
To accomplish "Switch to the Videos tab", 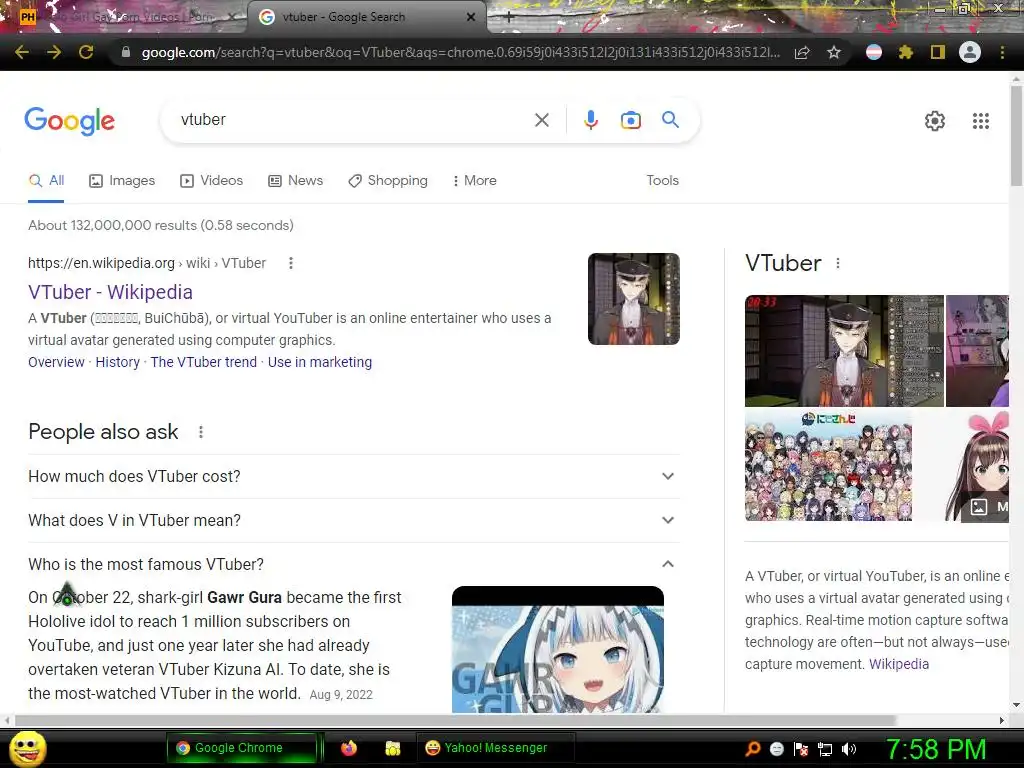I will [212, 180].
